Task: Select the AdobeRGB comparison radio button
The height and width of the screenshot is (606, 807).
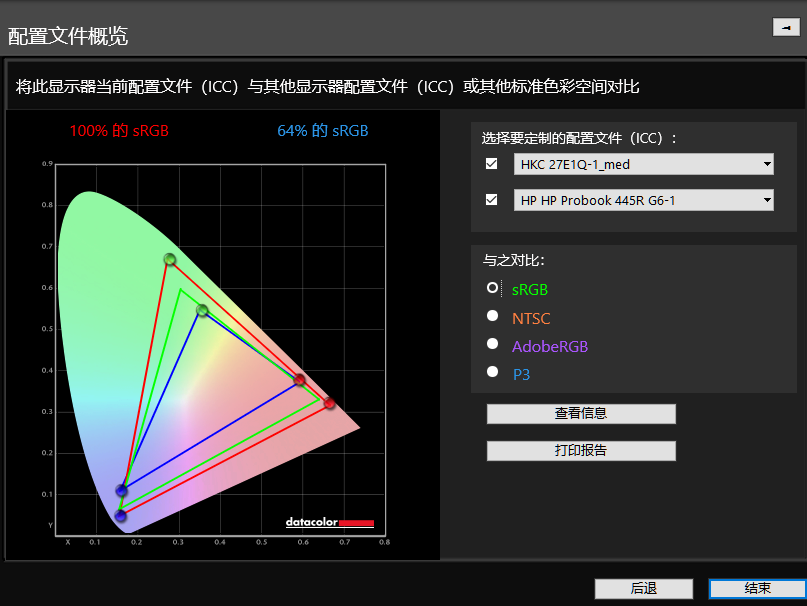Action: point(493,343)
